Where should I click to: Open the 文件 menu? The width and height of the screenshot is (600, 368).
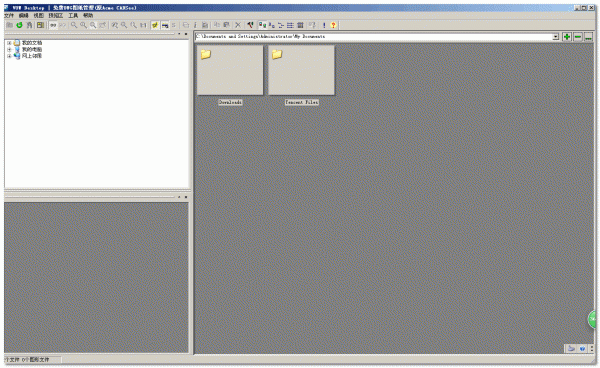click(x=9, y=15)
